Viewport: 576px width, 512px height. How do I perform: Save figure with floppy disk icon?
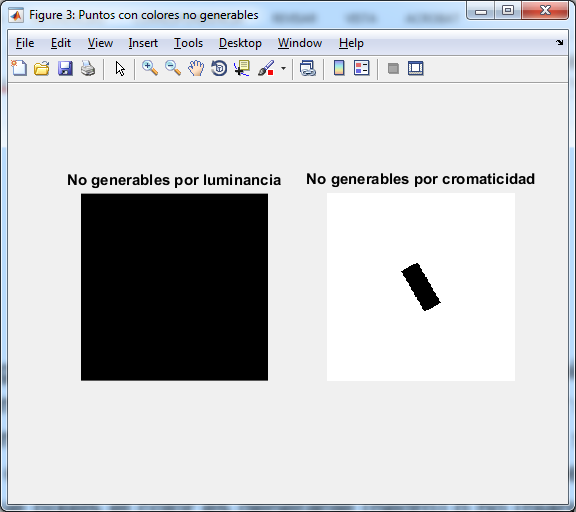pos(65,68)
